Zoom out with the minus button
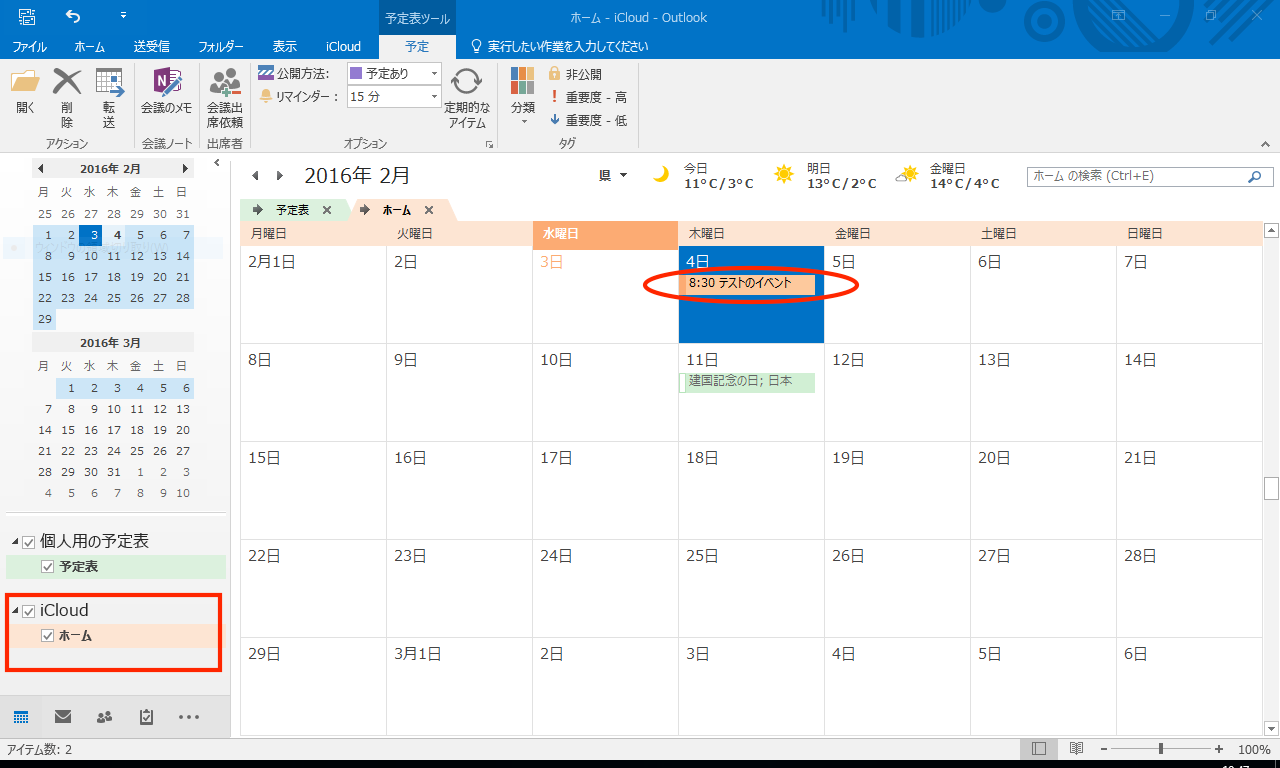This screenshot has width=1280, height=768. click(1104, 749)
